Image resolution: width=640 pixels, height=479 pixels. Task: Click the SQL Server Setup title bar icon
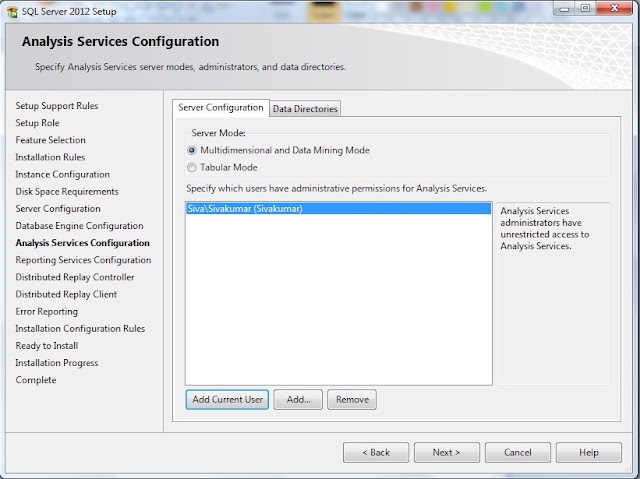[12, 12]
